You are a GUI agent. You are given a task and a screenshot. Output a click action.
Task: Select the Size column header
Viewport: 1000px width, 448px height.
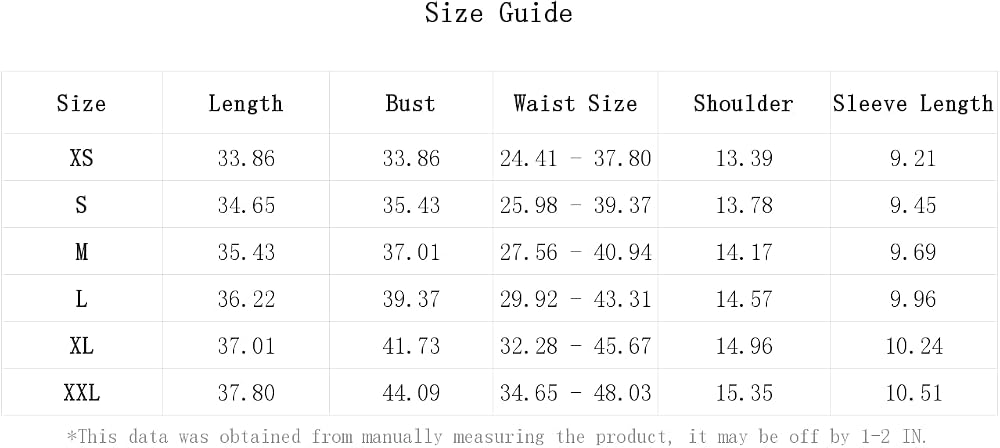[x=82, y=103]
